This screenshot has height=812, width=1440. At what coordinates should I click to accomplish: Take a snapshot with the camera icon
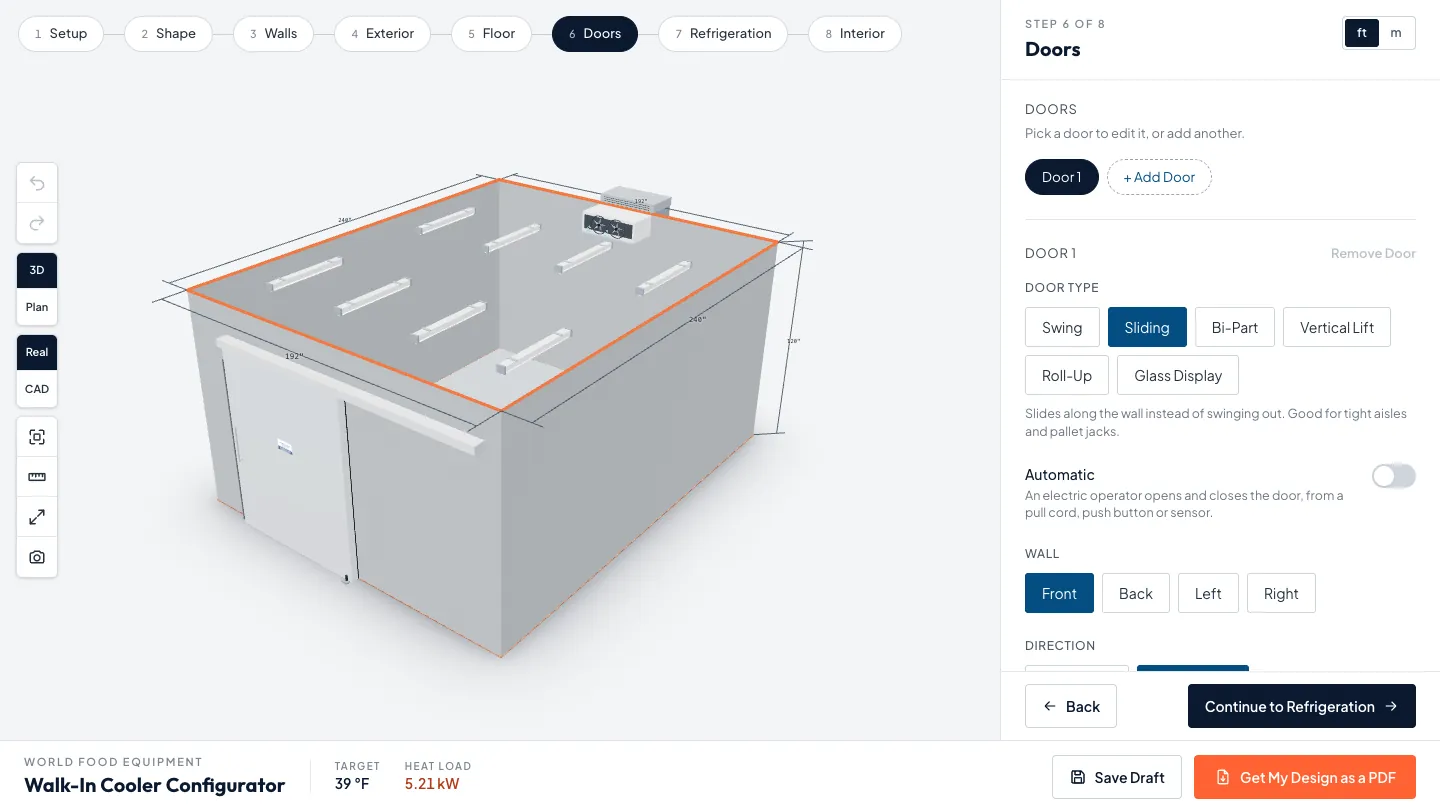pyautogui.click(x=37, y=557)
